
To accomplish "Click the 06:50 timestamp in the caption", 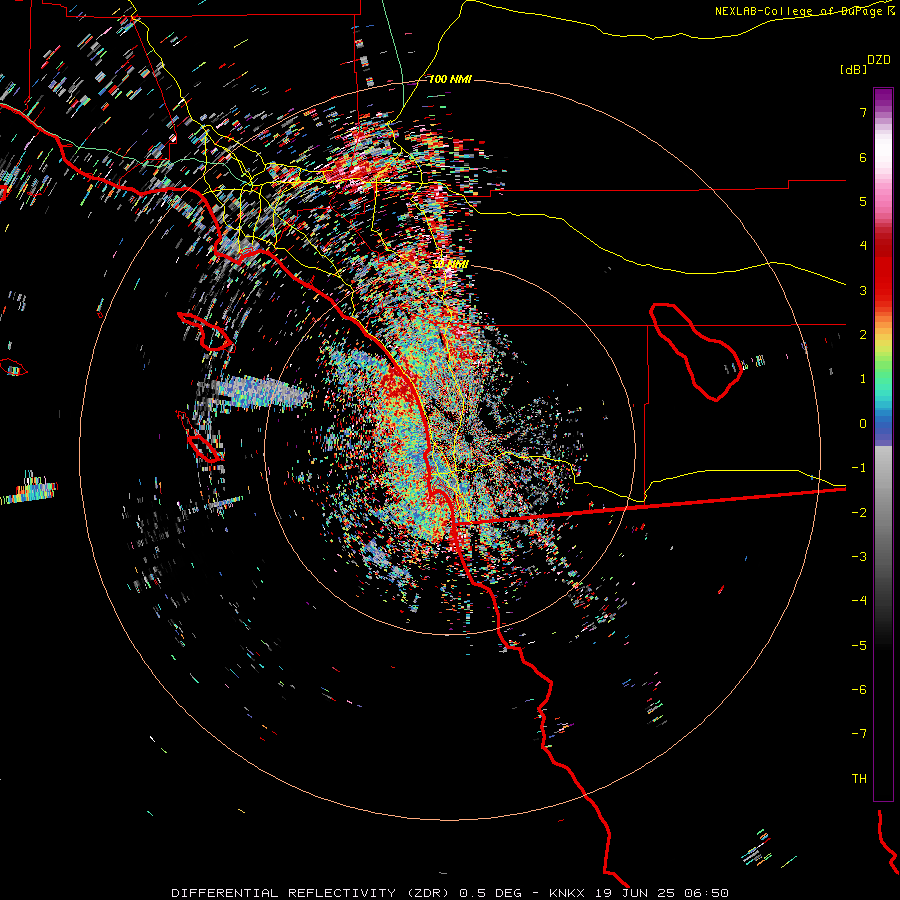I will pos(708,893).
